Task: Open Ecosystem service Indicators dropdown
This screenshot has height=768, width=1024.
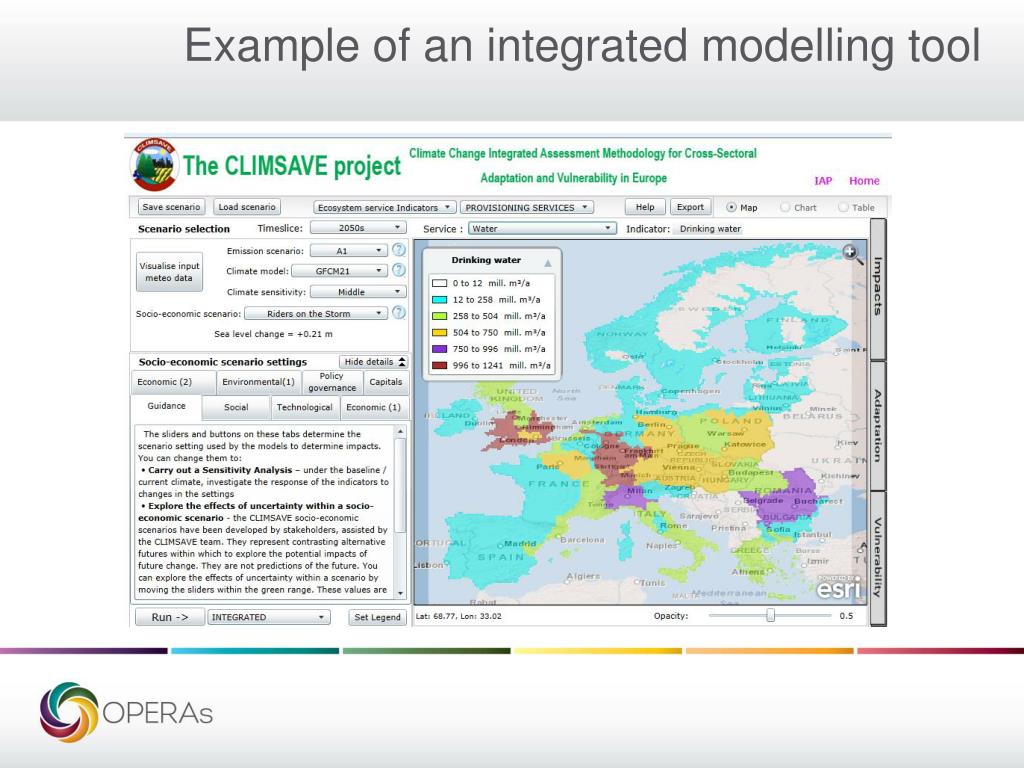Action: pos(384,207)
